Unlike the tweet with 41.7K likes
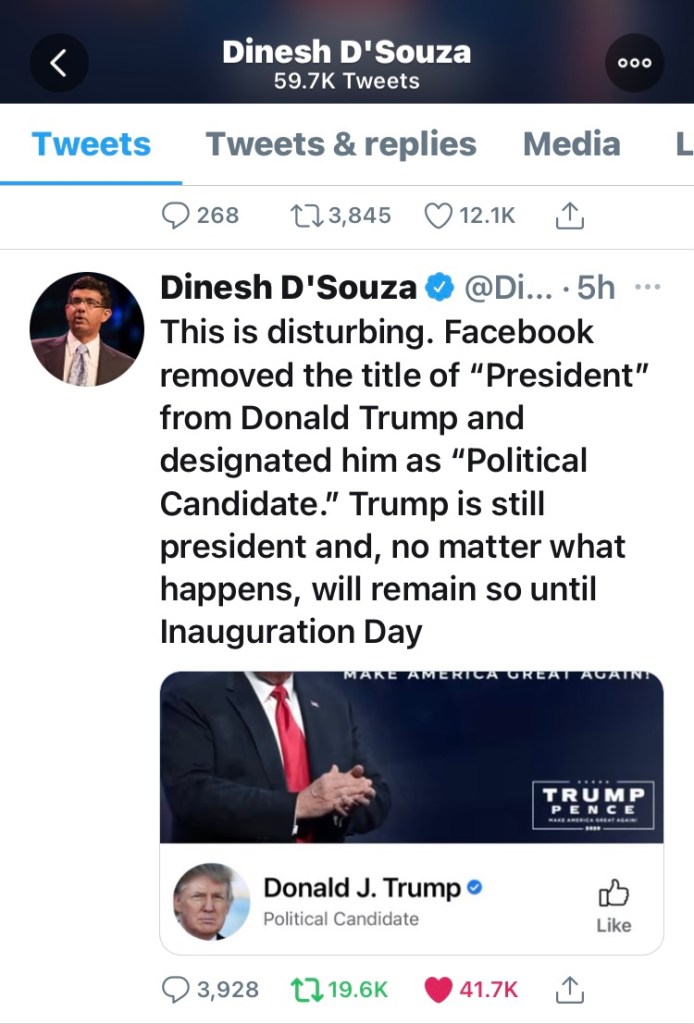 click(x=439, y=990)
